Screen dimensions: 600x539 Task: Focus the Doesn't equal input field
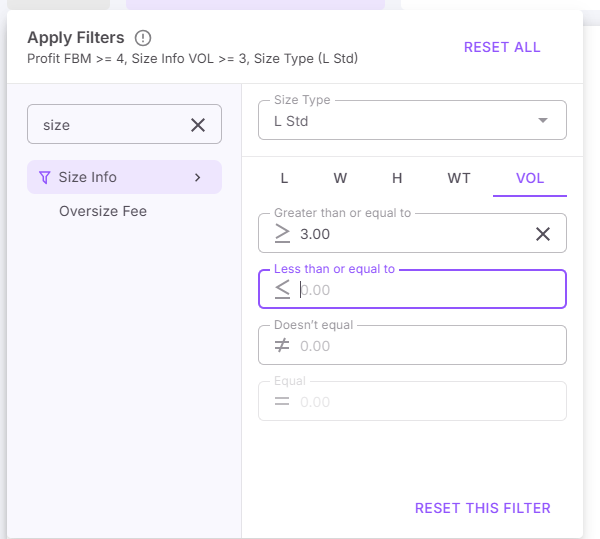click(x=425, y=346)
